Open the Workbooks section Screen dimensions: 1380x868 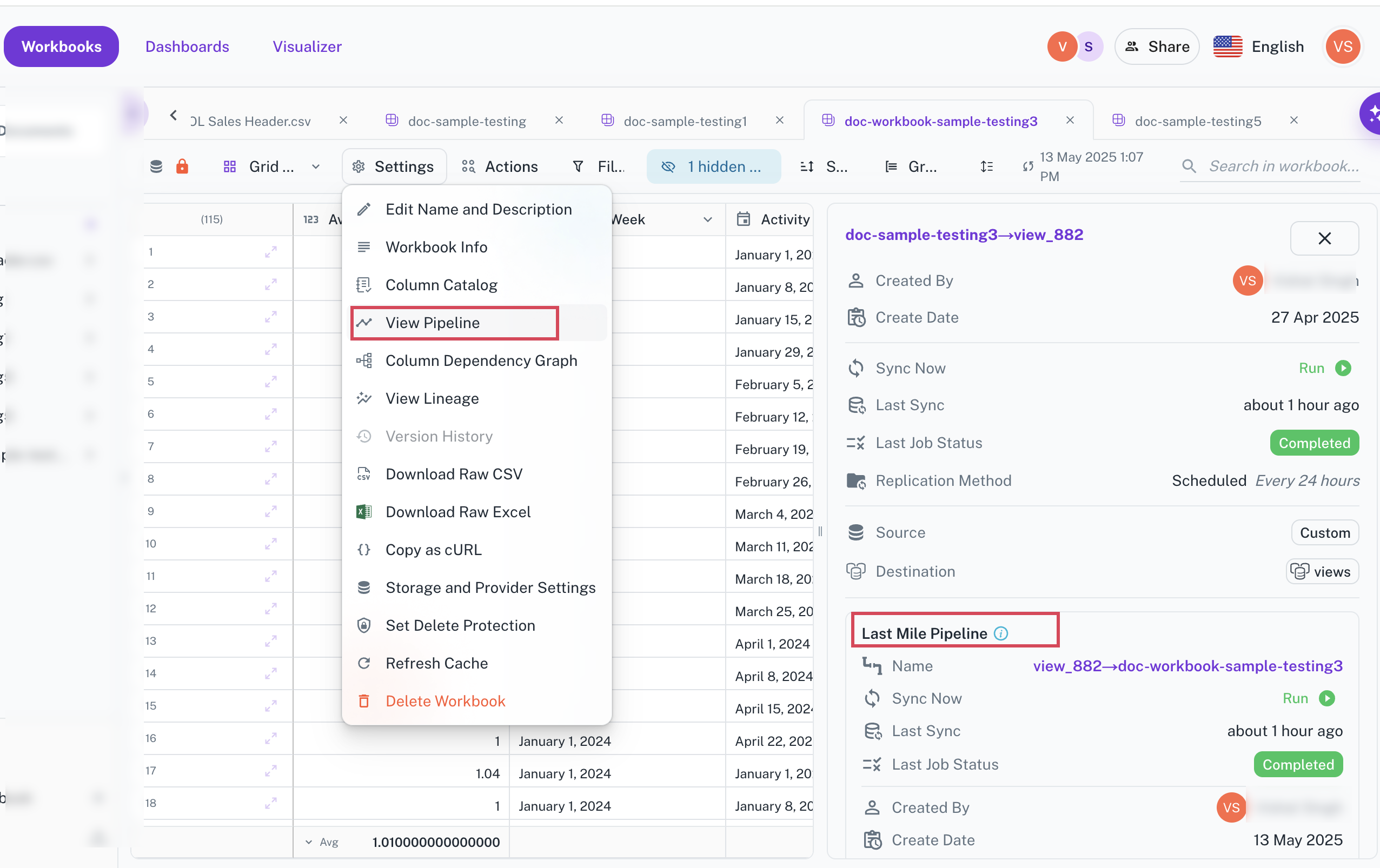coord(61,46)
